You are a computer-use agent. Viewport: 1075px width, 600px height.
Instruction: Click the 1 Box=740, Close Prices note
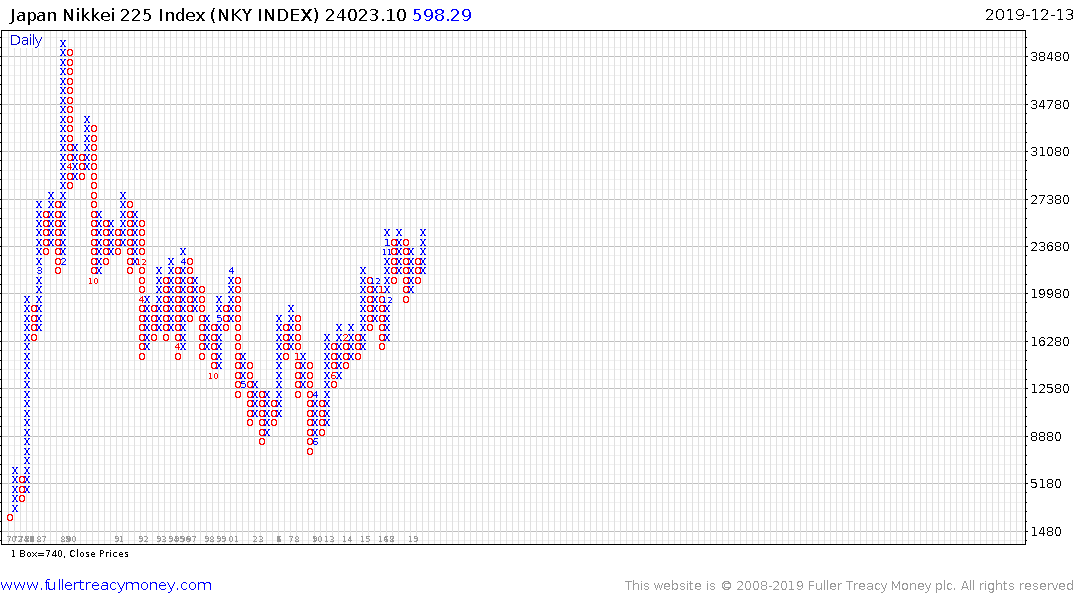click(x=70, y=553)
